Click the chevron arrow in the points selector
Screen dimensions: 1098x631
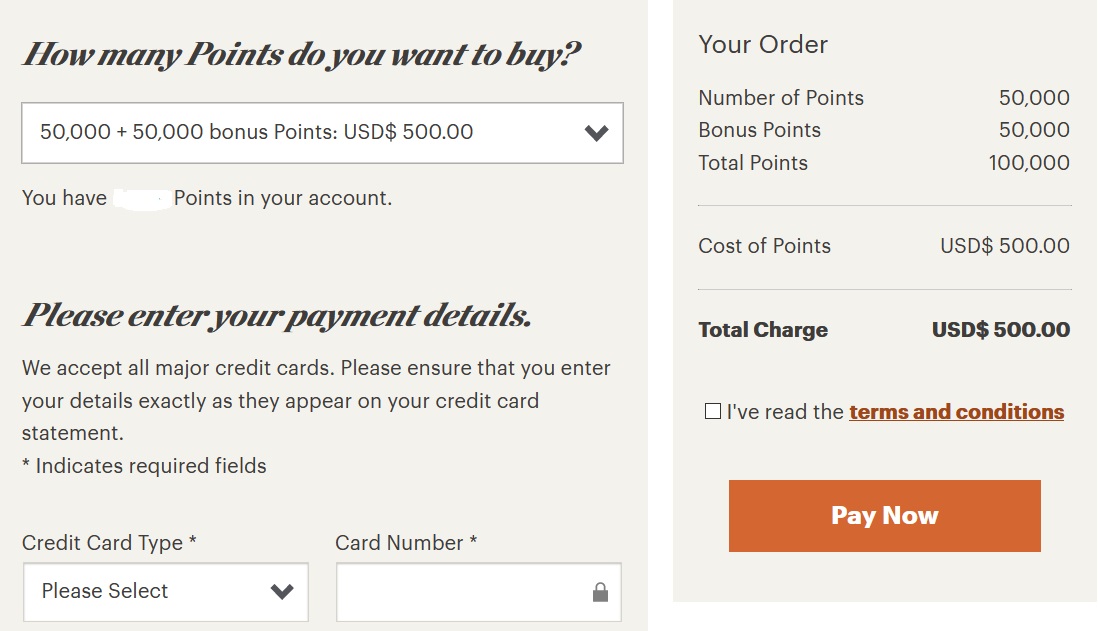[x=597, y=133]
